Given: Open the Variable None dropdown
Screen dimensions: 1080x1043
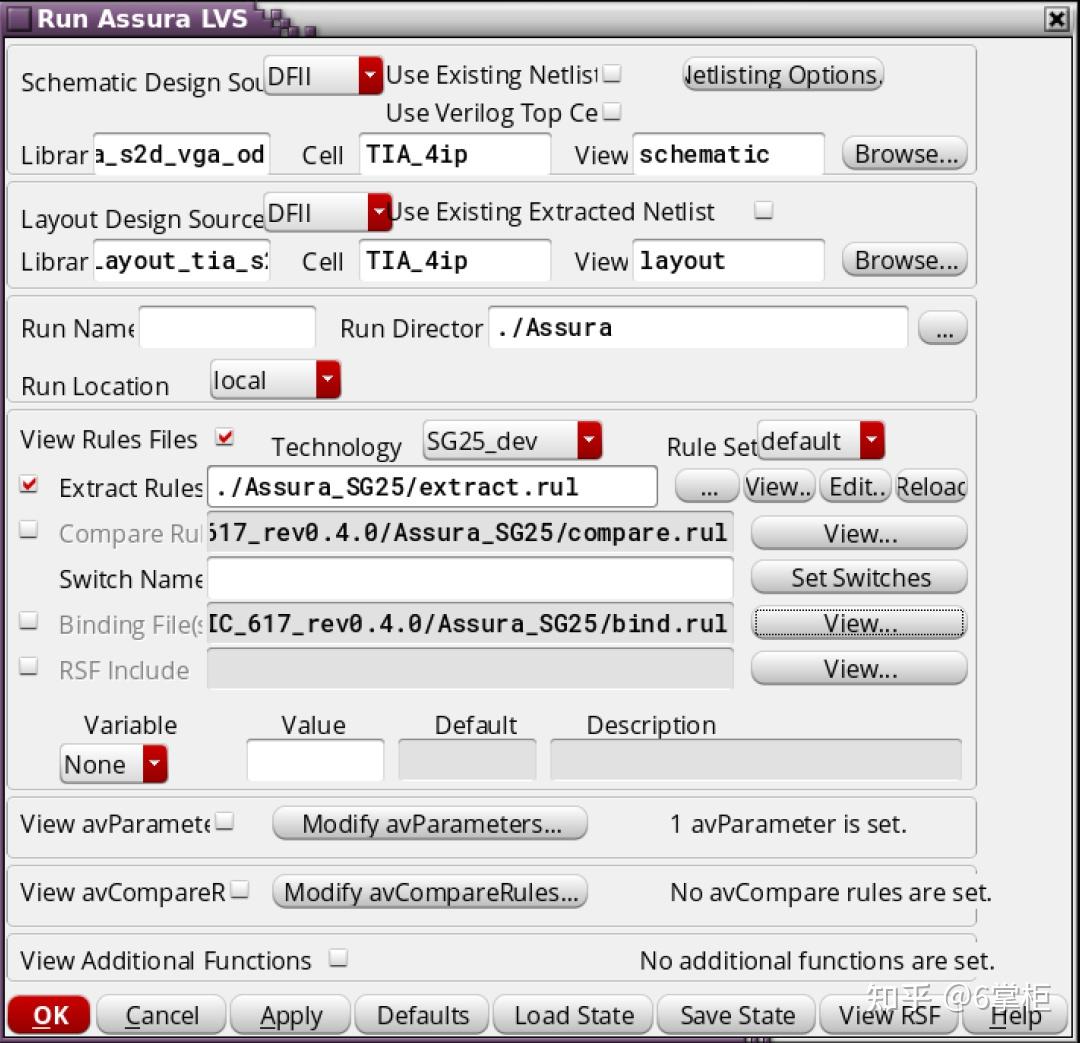Looking at the screenshot, I should pos(114,764).
